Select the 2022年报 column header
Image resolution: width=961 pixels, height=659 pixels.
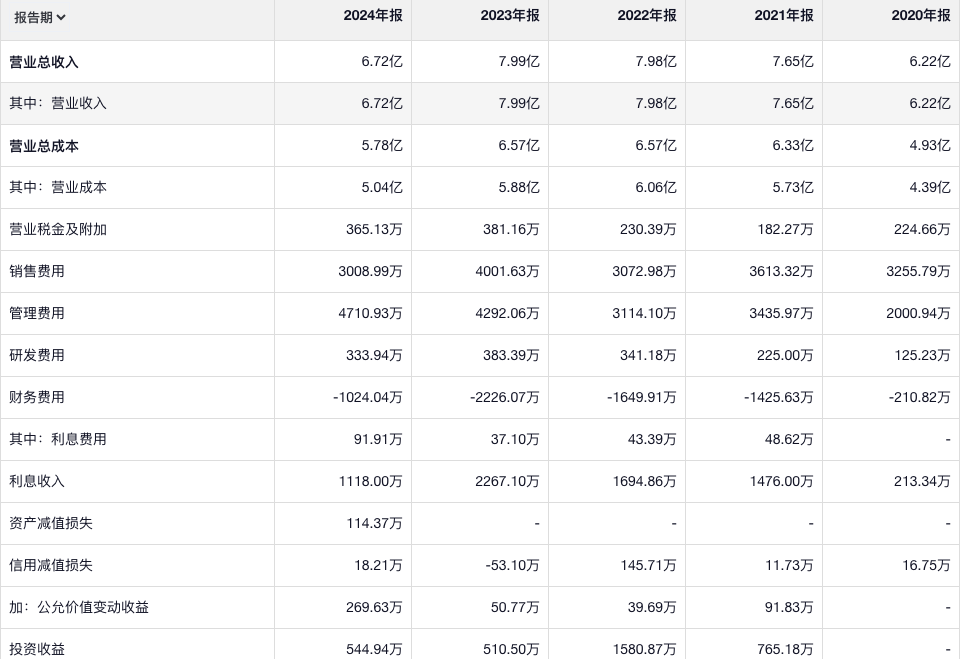point(646,16)
